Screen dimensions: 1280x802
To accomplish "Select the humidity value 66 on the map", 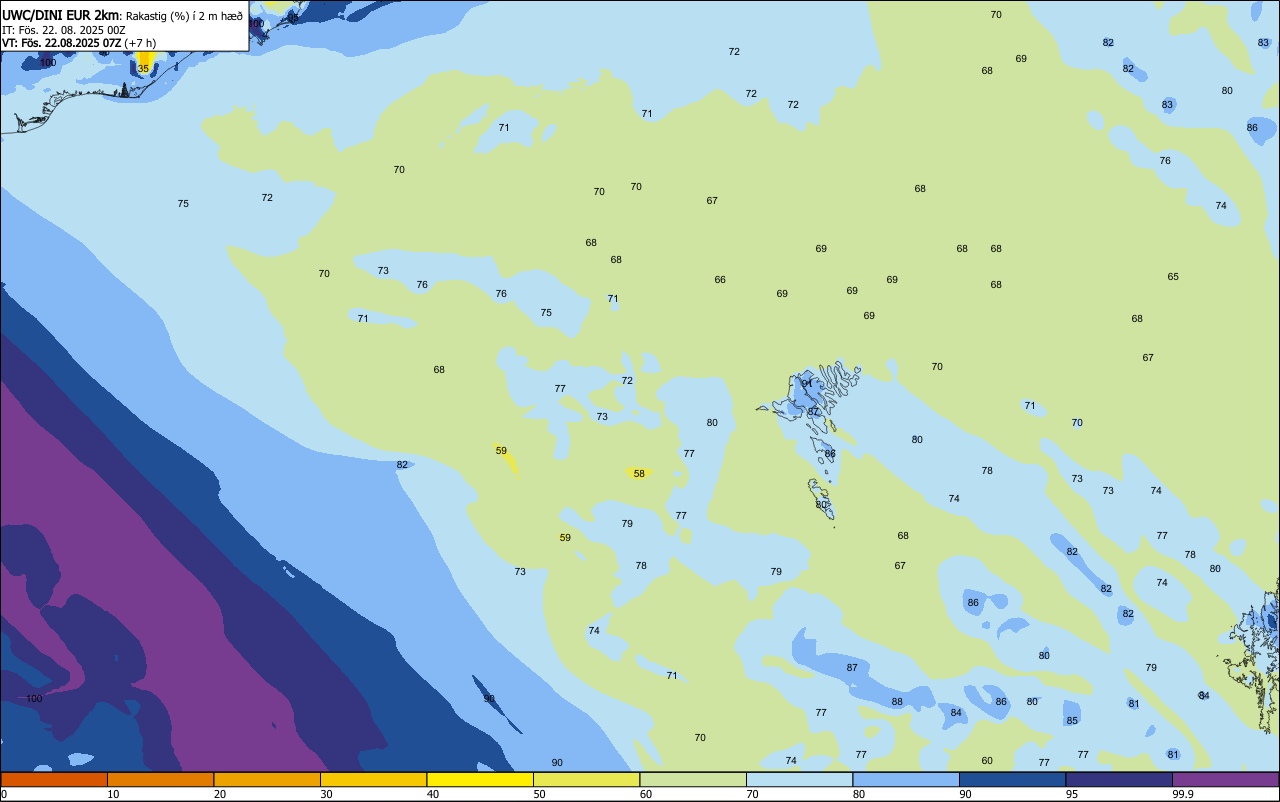I will pyautogui.click(x=720, y=280).
